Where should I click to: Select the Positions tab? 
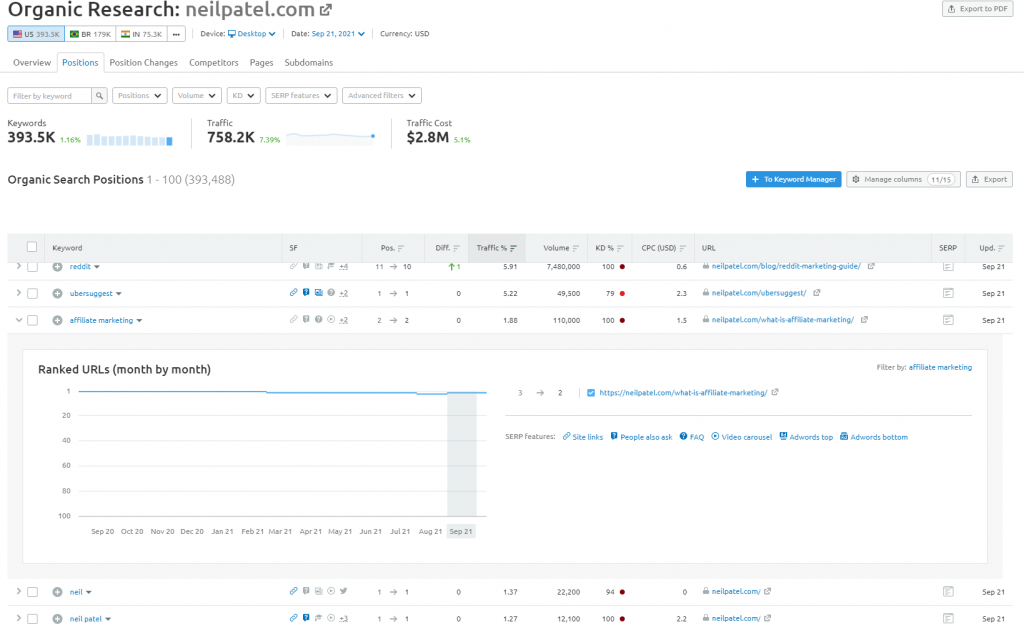click(x=80, y=63)
